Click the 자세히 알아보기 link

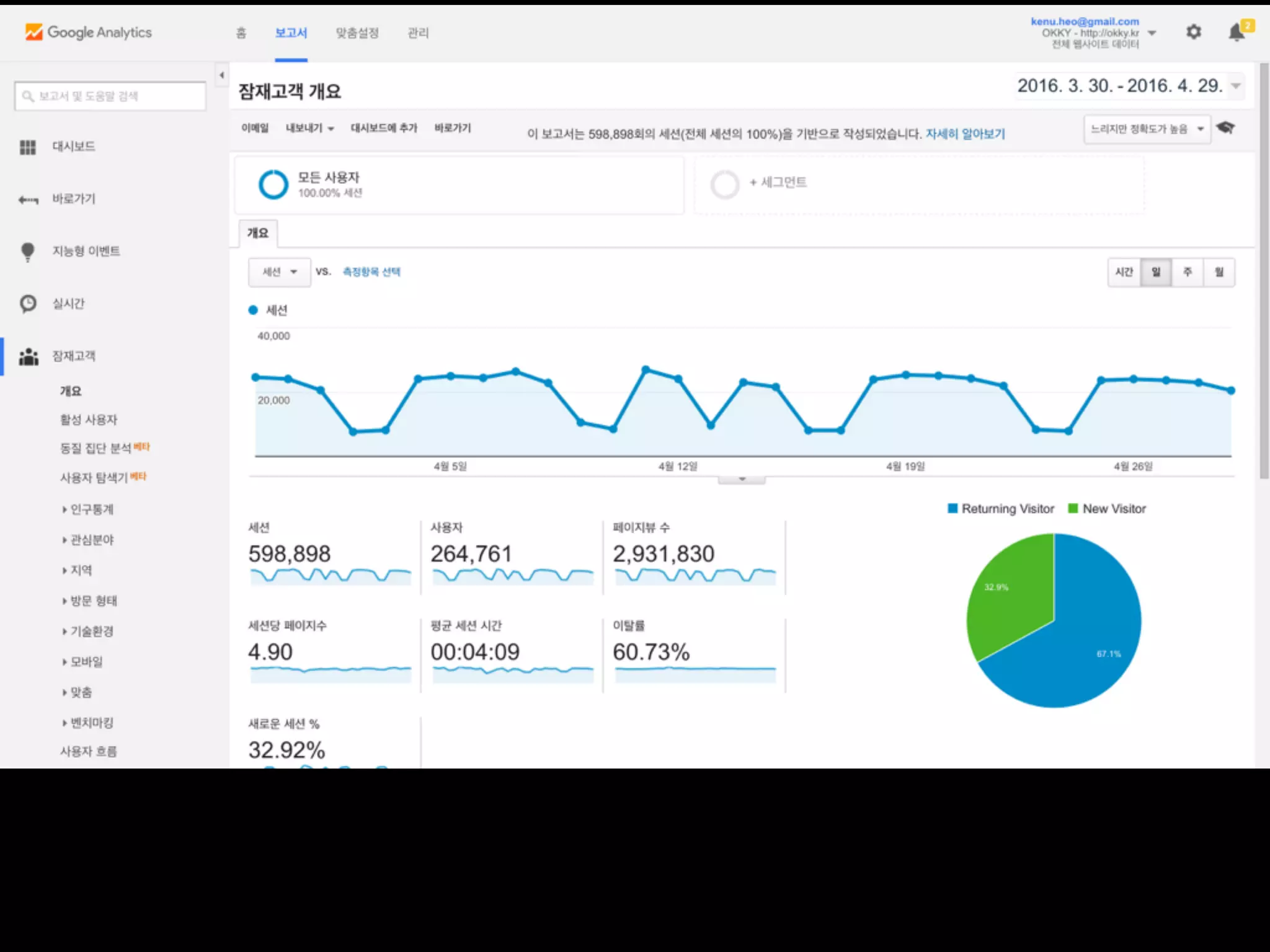coord(965,134)
